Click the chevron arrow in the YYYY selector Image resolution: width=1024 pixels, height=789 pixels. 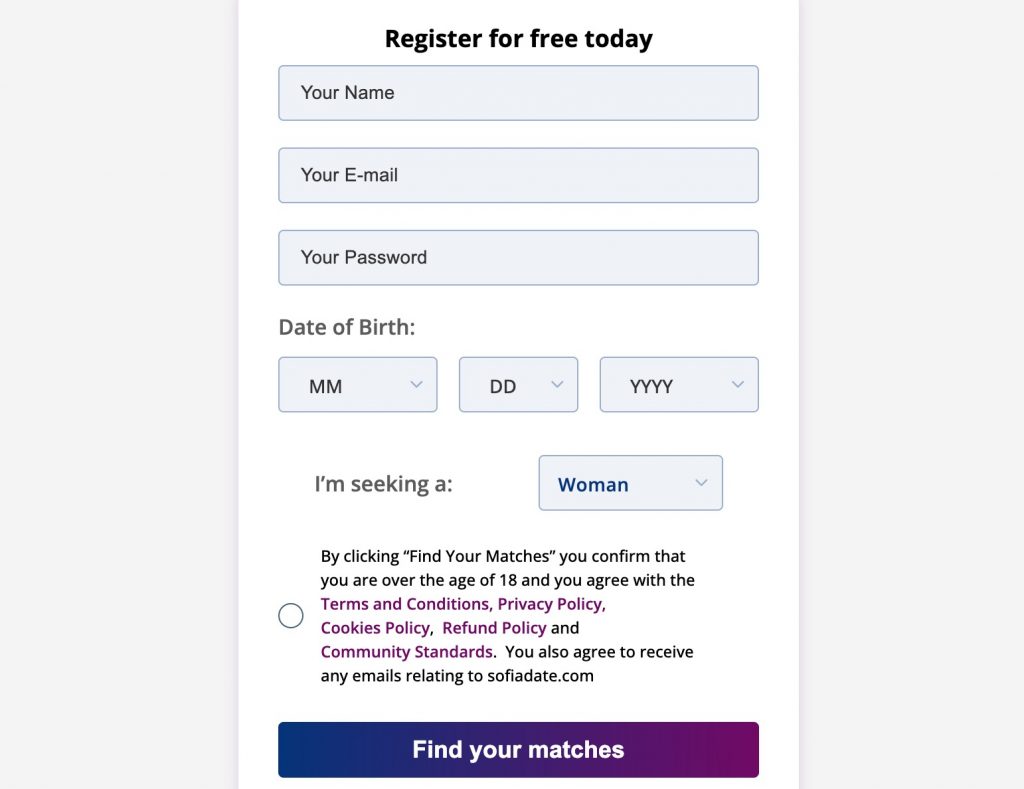[738, 385]
